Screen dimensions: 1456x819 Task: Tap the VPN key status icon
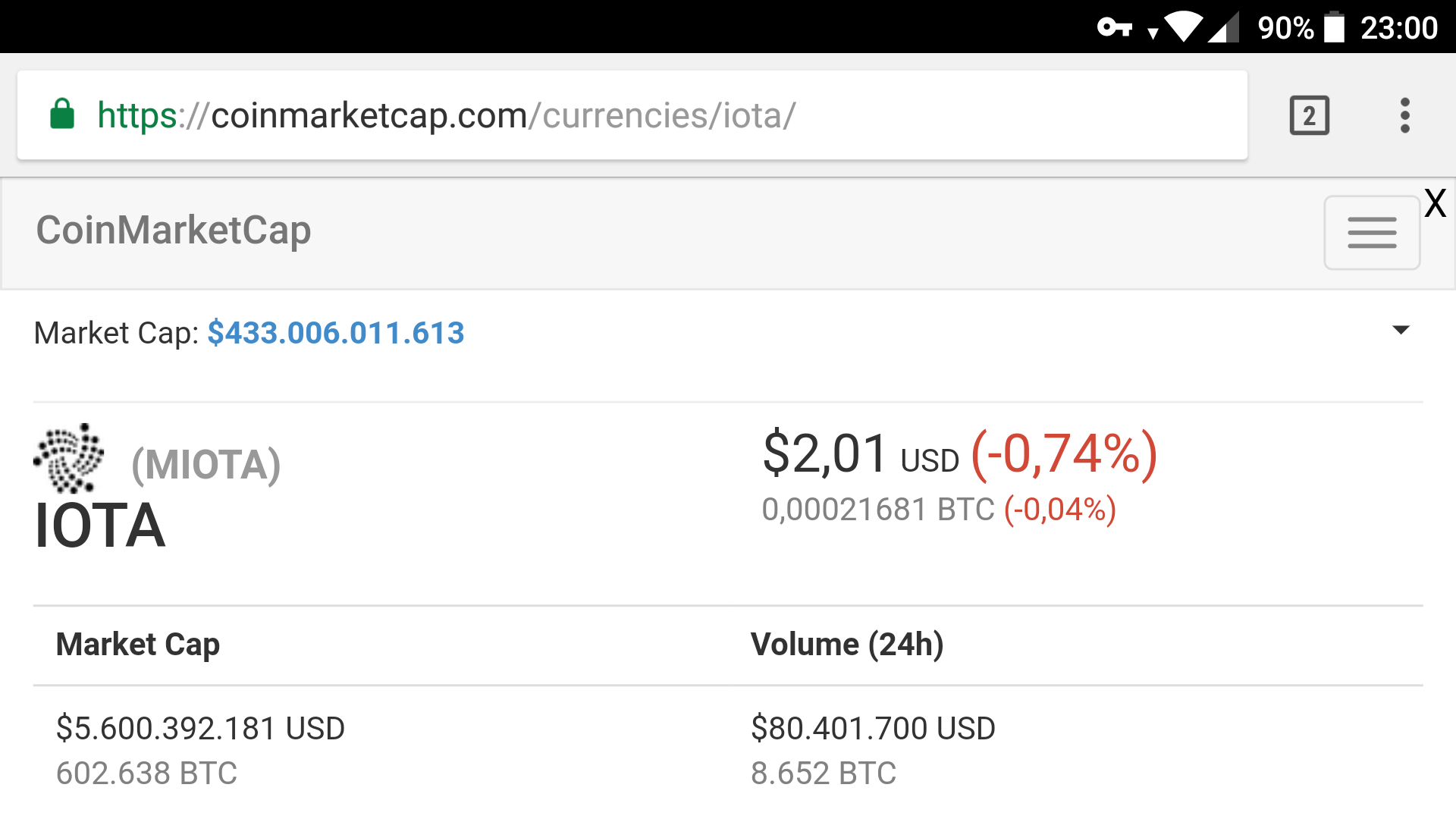pos(1114,28)
